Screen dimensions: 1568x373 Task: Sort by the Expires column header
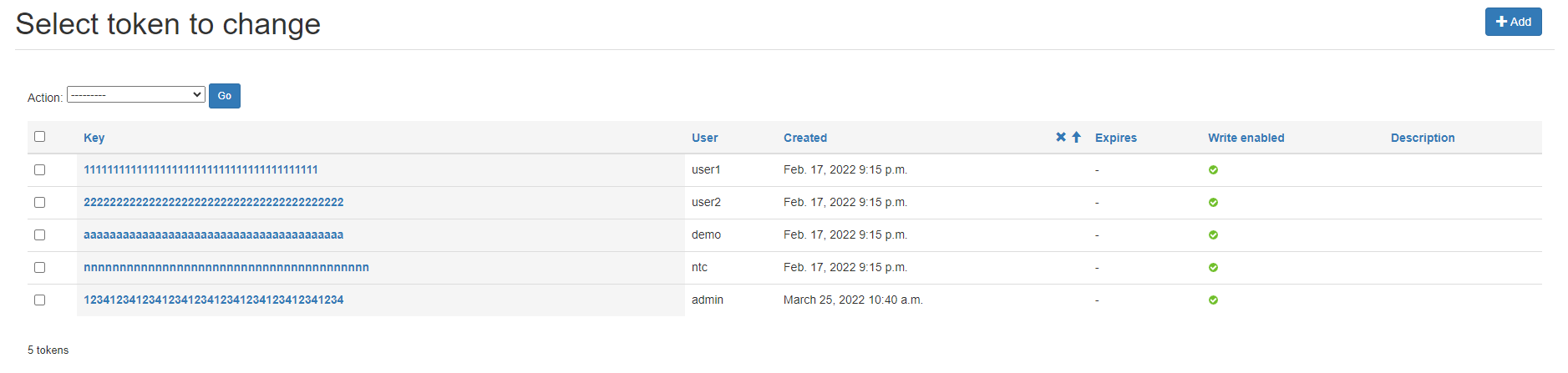coord(1115,138)
